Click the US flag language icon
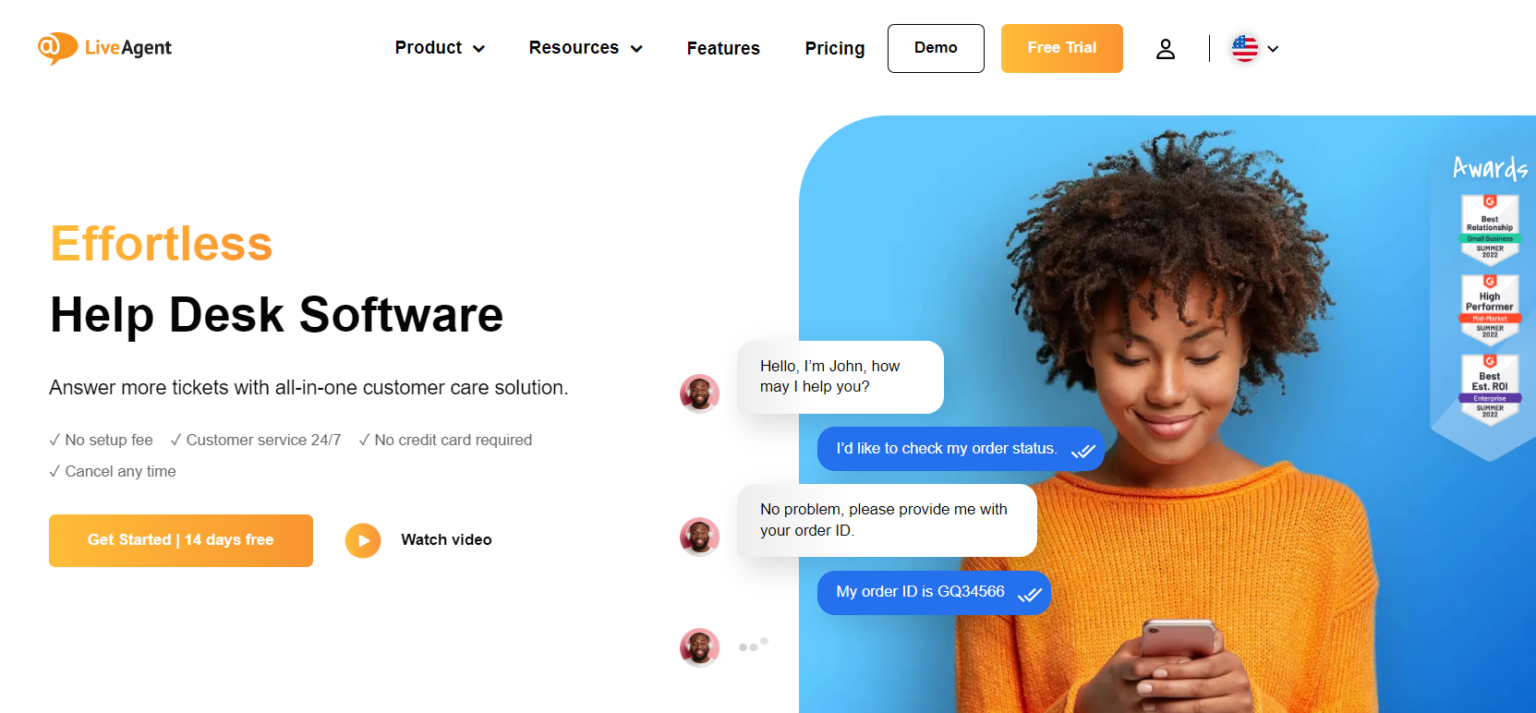 tap(1245, 48)
